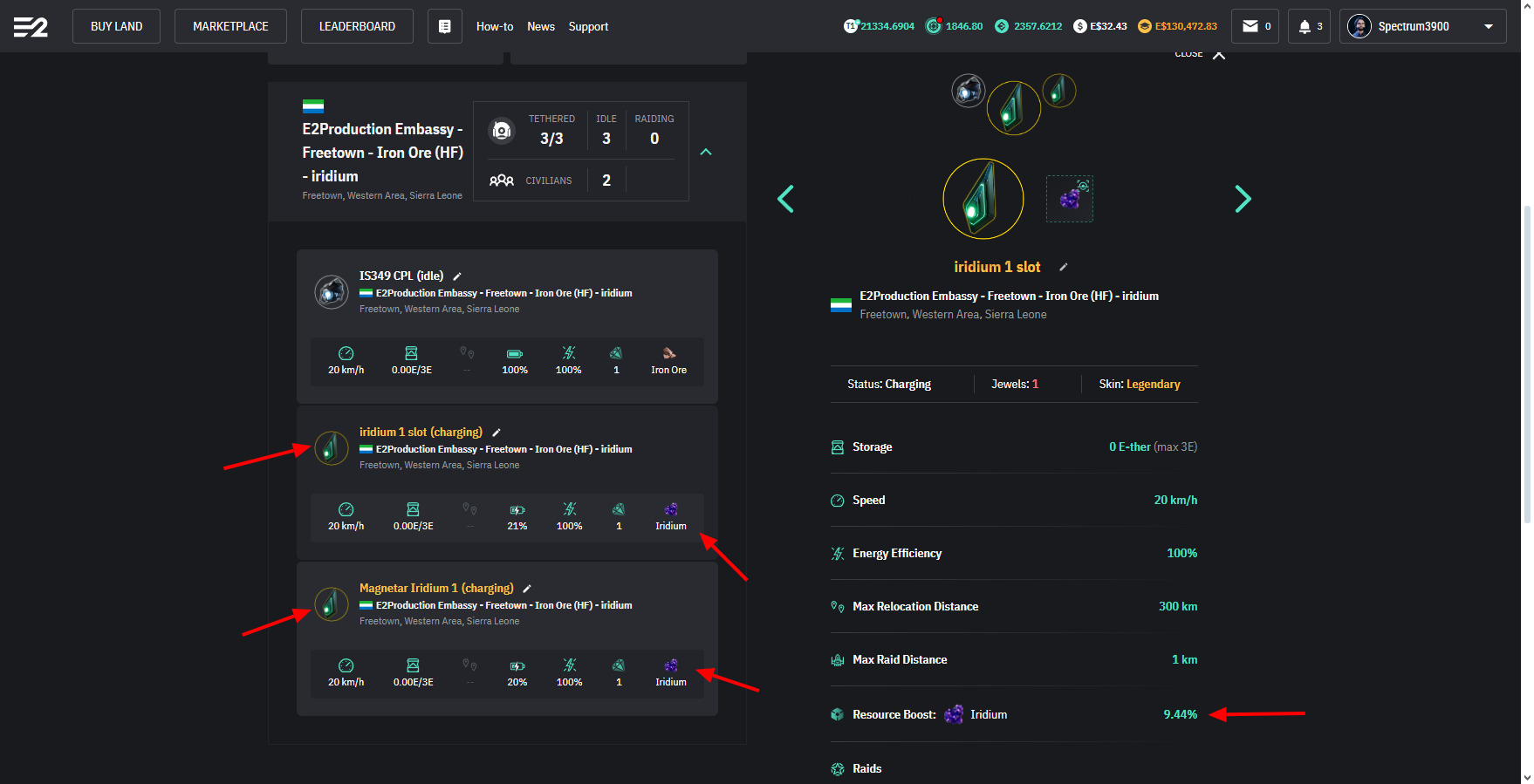Open the Support menu item
The width and height of the screenshot is (1534, 784).
point(588,27)
